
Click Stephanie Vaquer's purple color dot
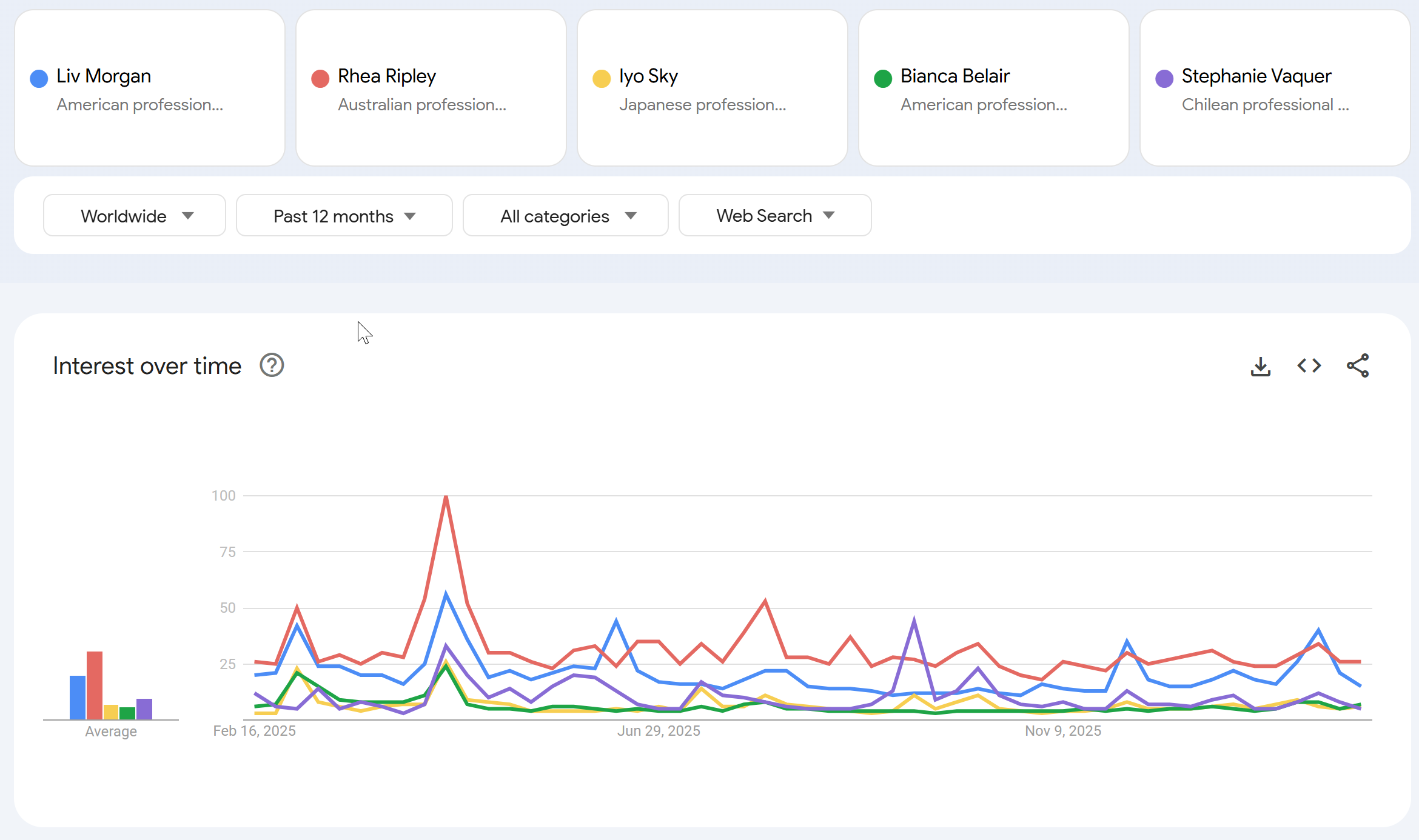(1164, 78)
